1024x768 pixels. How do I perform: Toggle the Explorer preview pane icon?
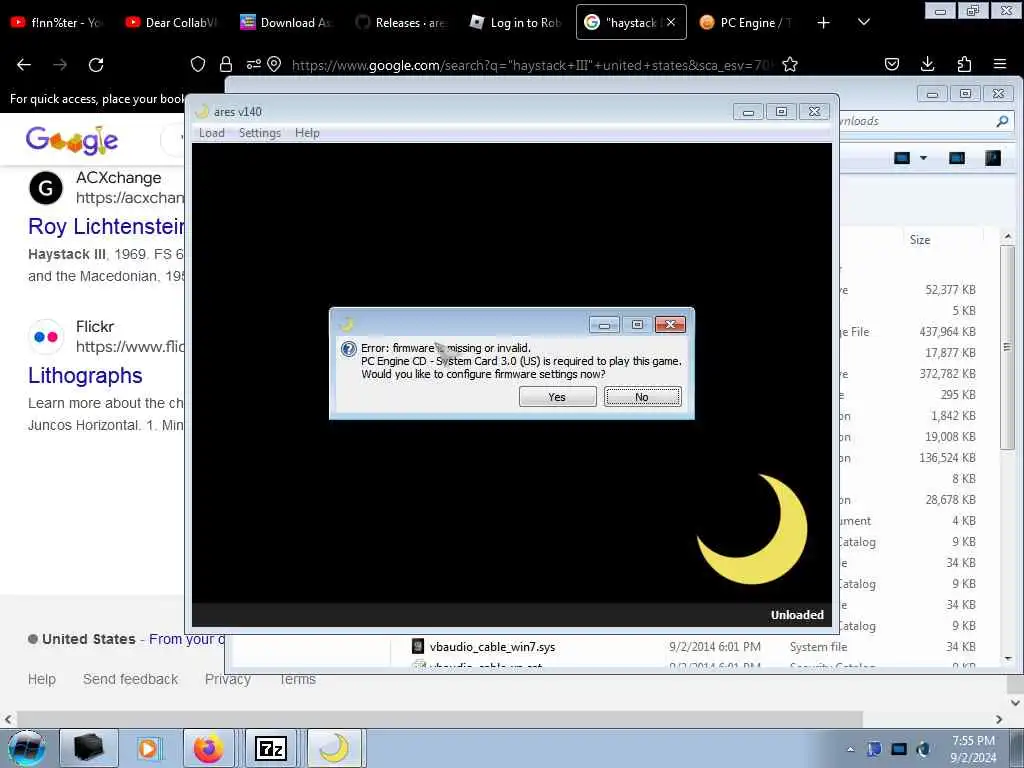(957, 158)
